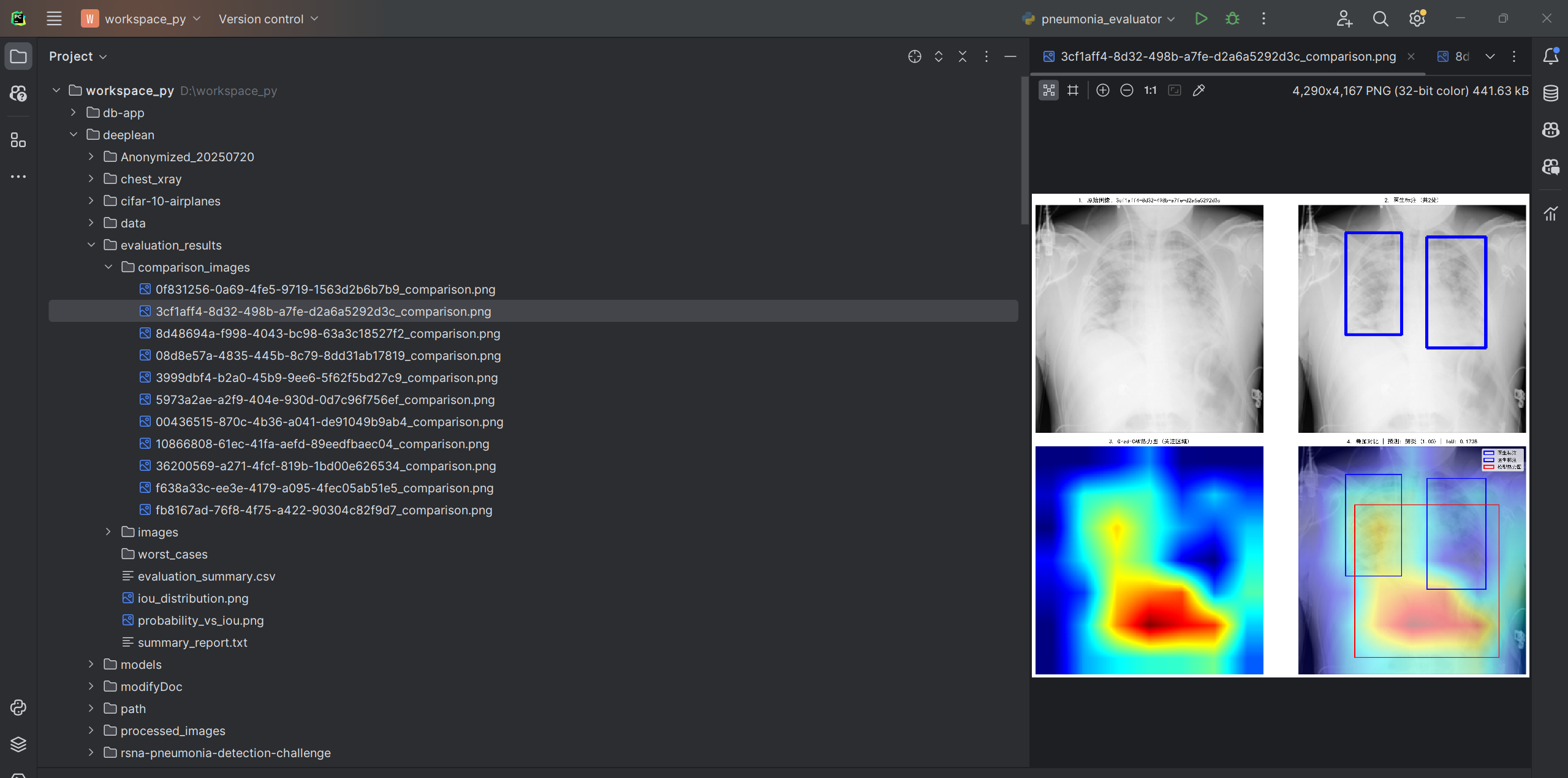Select 36200569-a271 comparison.png file
This screenshot has width=1568, height=778.
325,466
